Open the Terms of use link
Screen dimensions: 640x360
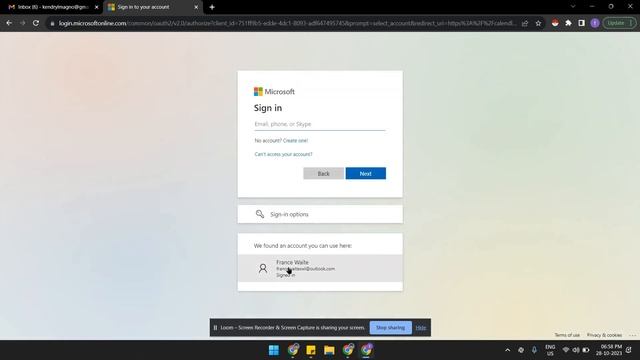point(567,335)
